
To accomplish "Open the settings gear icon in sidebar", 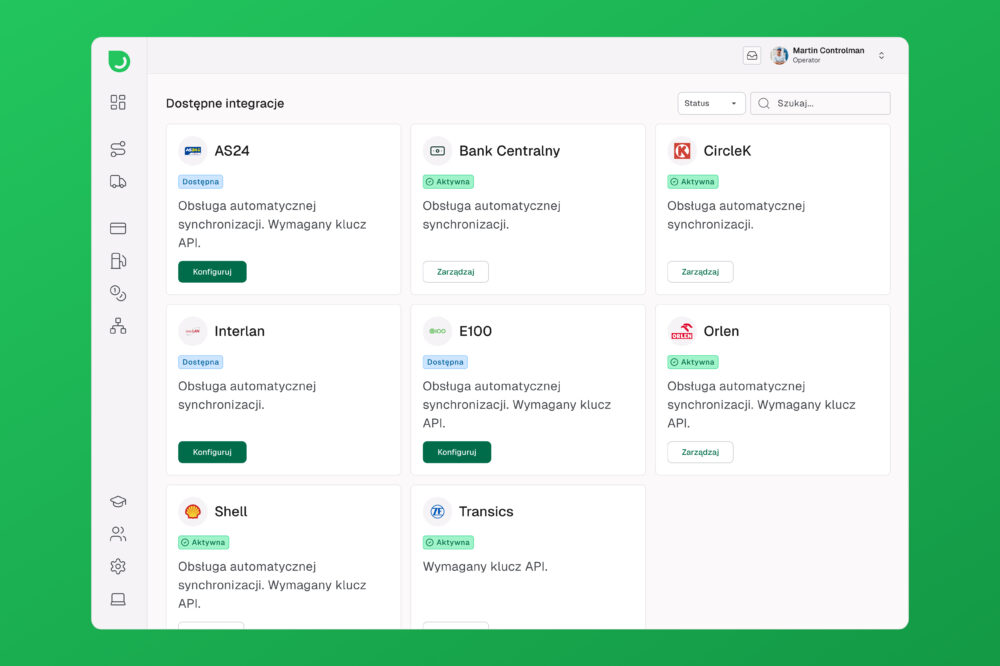I will [118, 566].
